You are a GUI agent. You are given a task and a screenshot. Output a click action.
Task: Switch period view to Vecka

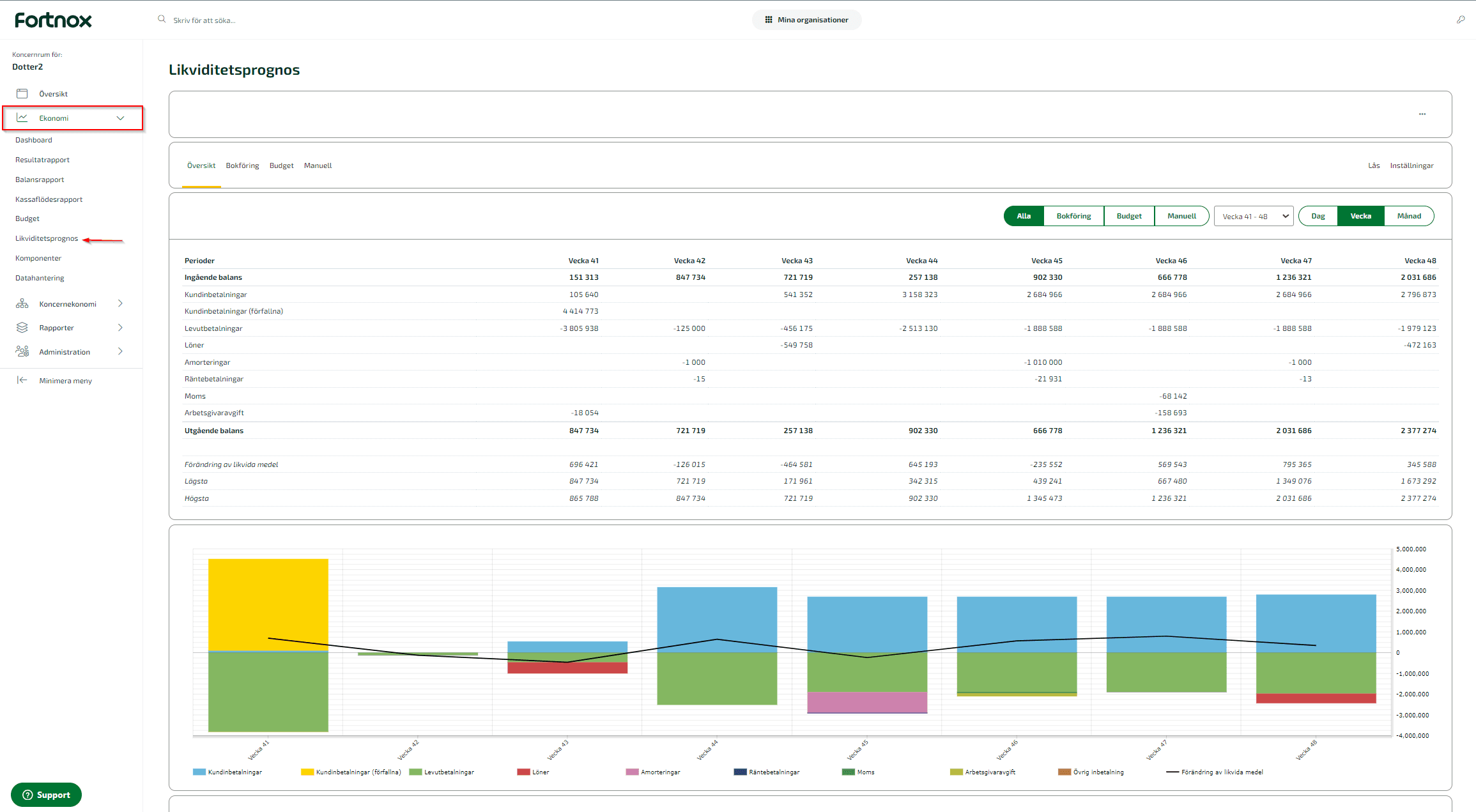1361,216
